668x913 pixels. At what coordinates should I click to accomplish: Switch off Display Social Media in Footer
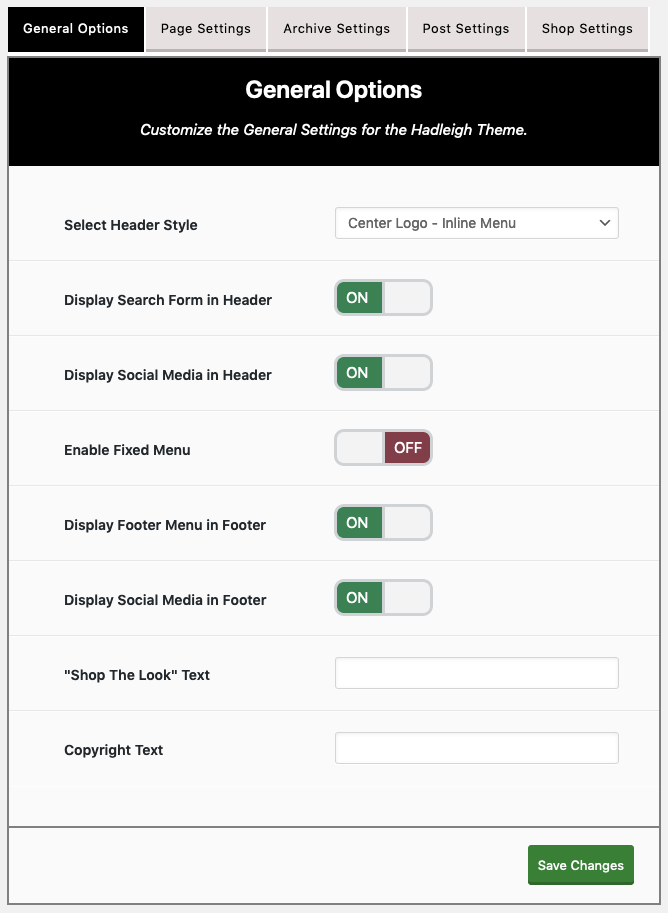pos(383,597)
